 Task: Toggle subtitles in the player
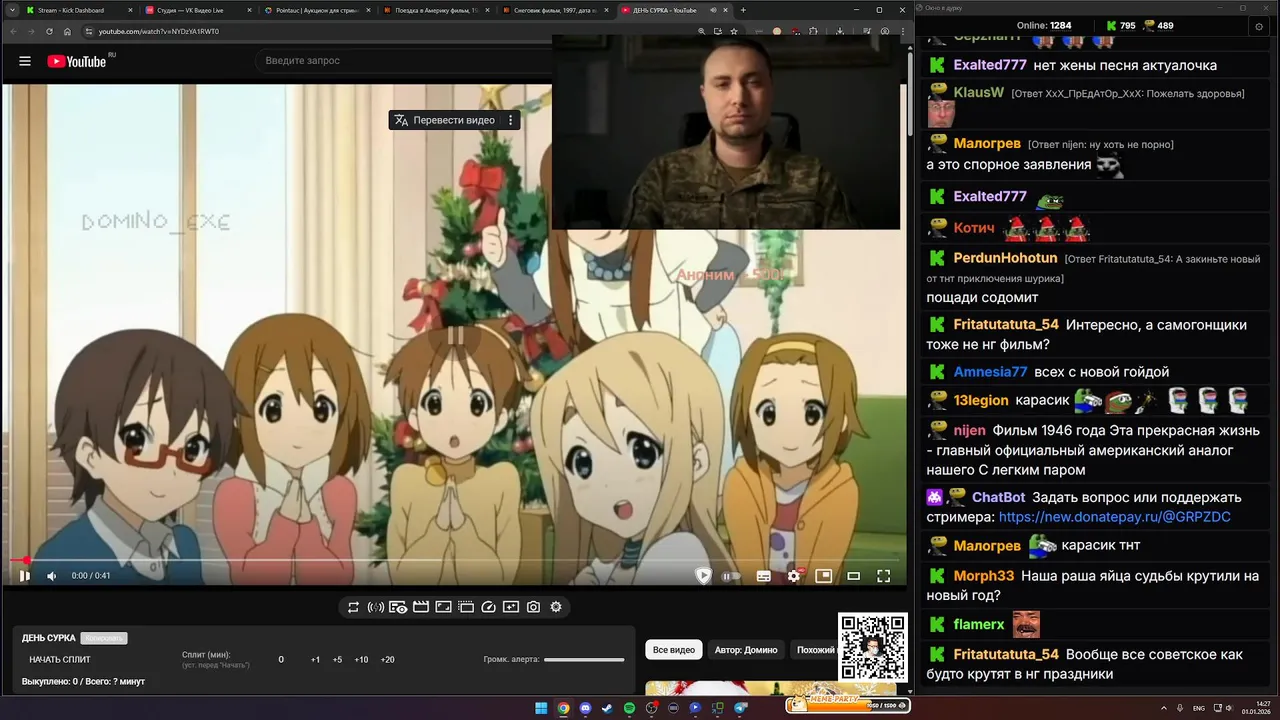pos(764,576)
